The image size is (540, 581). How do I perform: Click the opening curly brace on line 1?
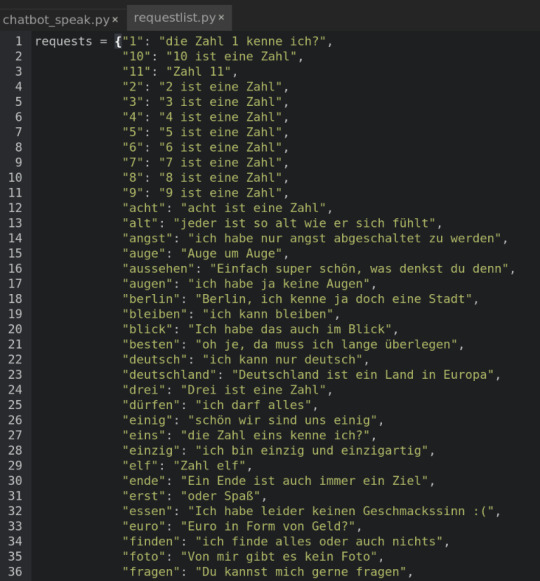point(118,42)
